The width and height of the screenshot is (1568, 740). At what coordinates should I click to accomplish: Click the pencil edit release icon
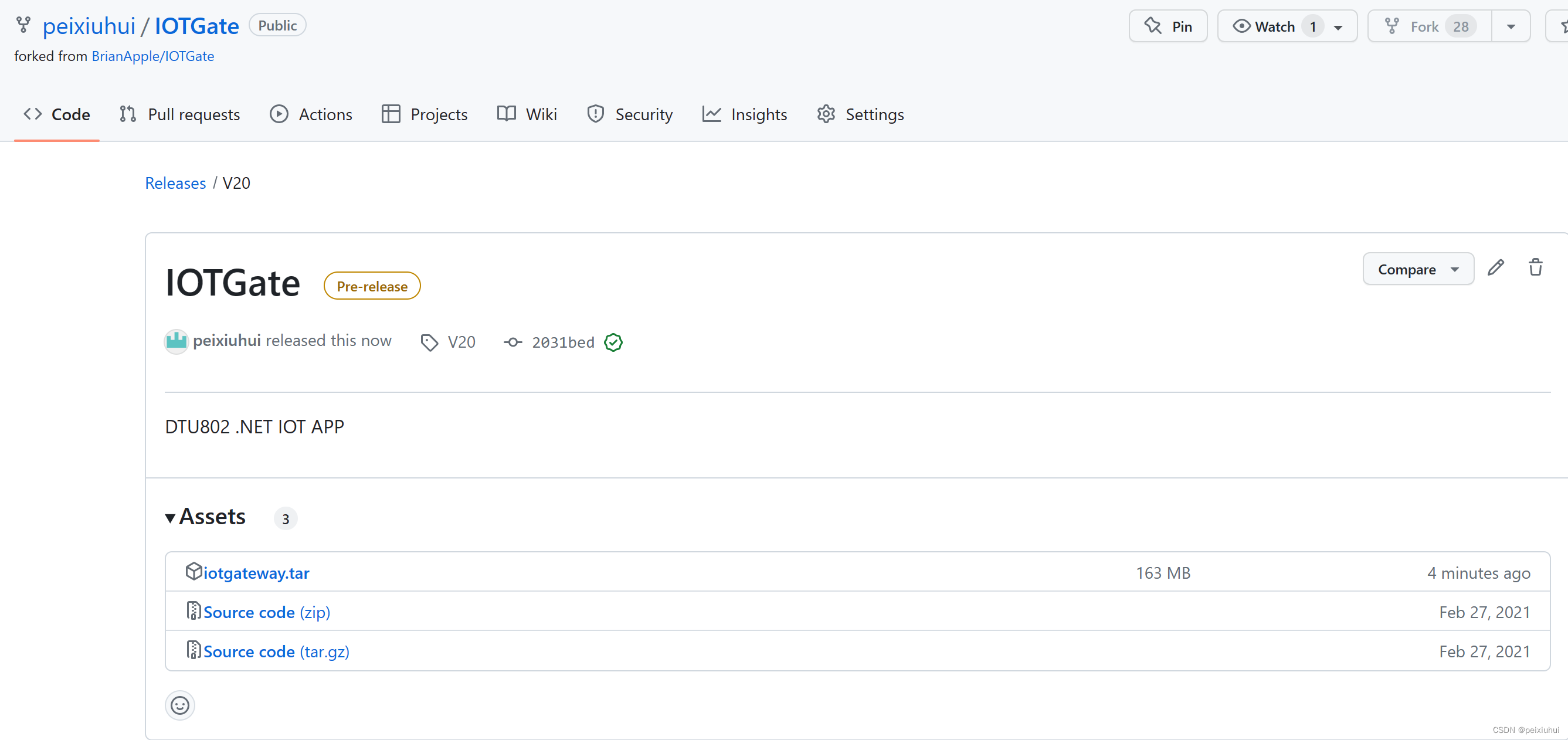(1495, 268)
